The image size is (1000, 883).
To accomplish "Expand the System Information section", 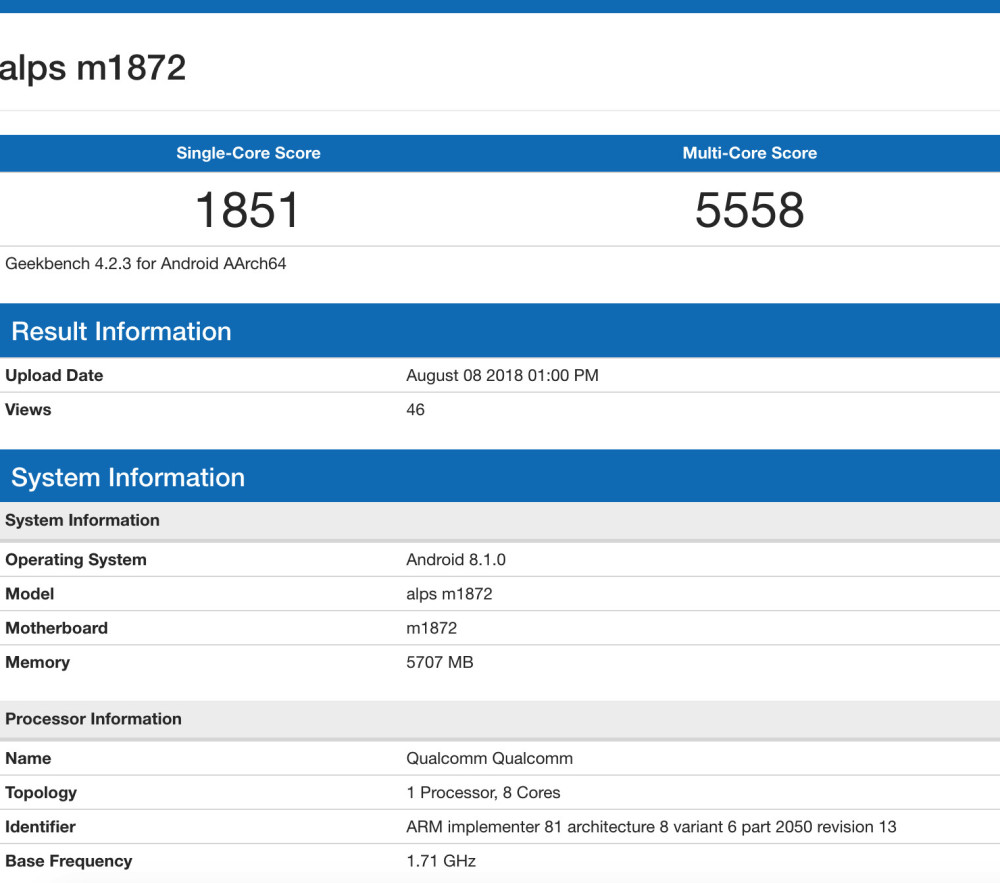I will [127, 477].
